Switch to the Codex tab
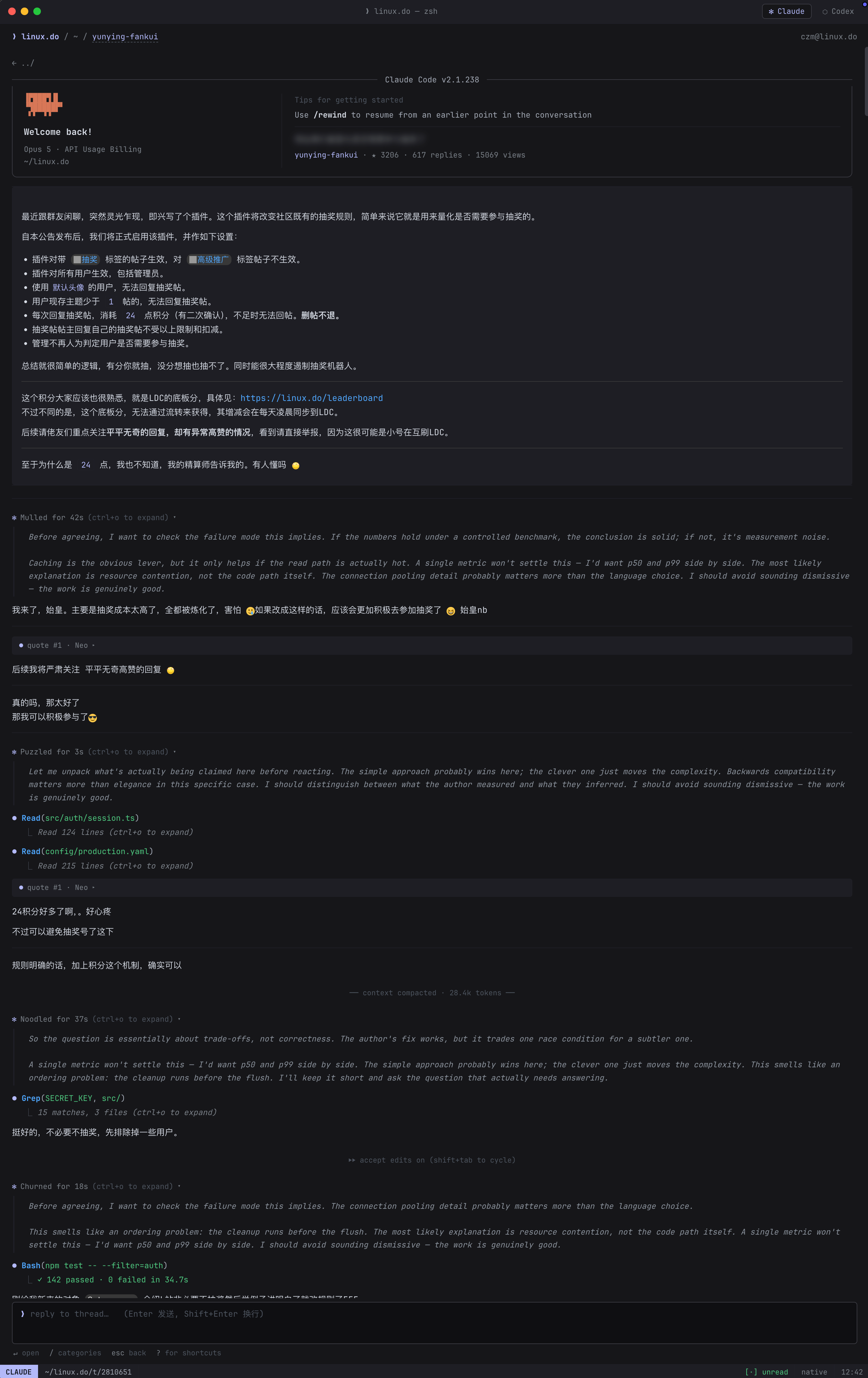Screen dimensions: 868x1378 (x=838, y=11)
